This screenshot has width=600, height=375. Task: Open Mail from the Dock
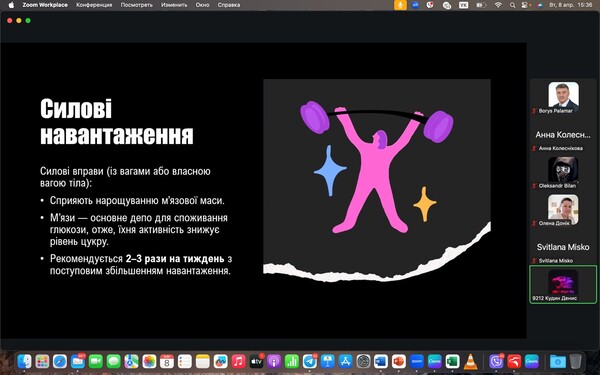coord(78,361)
